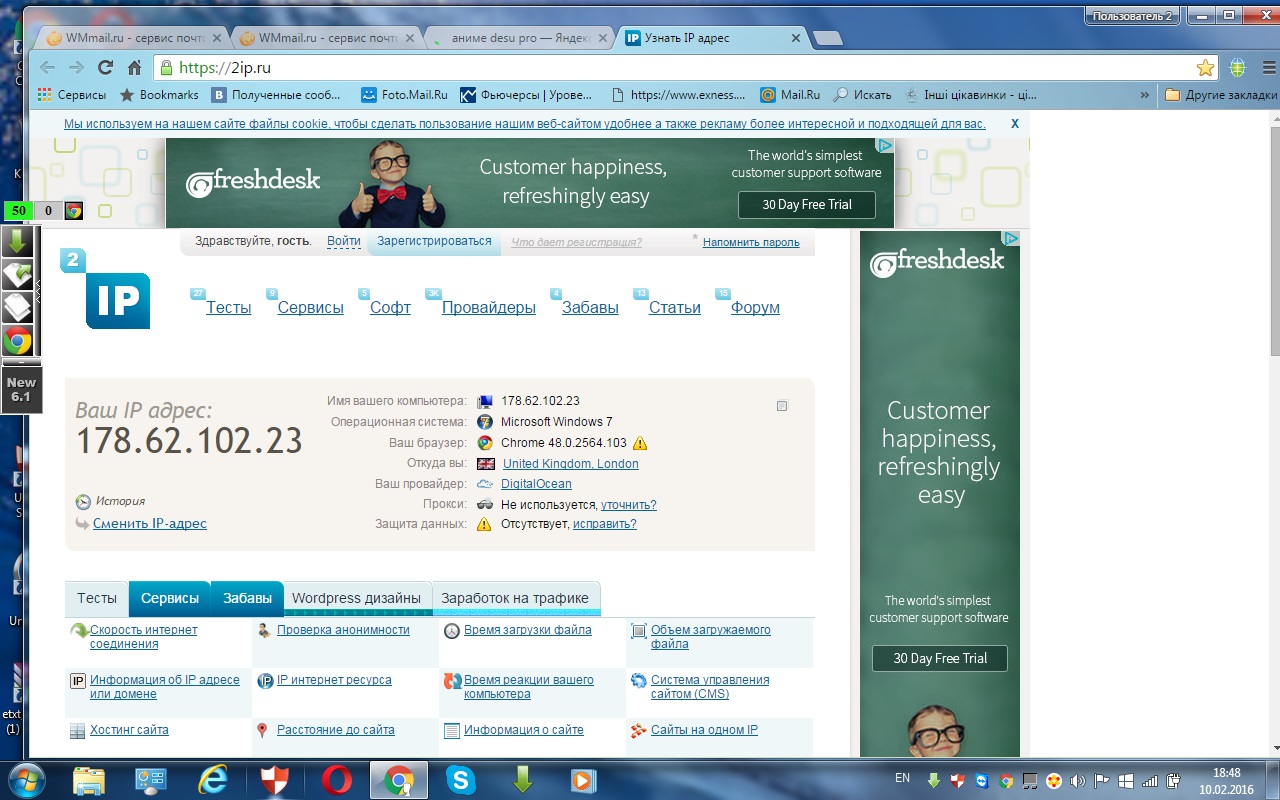1280x800 pixels.
Task: Click the Войти login link
Action: pyautogui.click(x=344, y=241)
